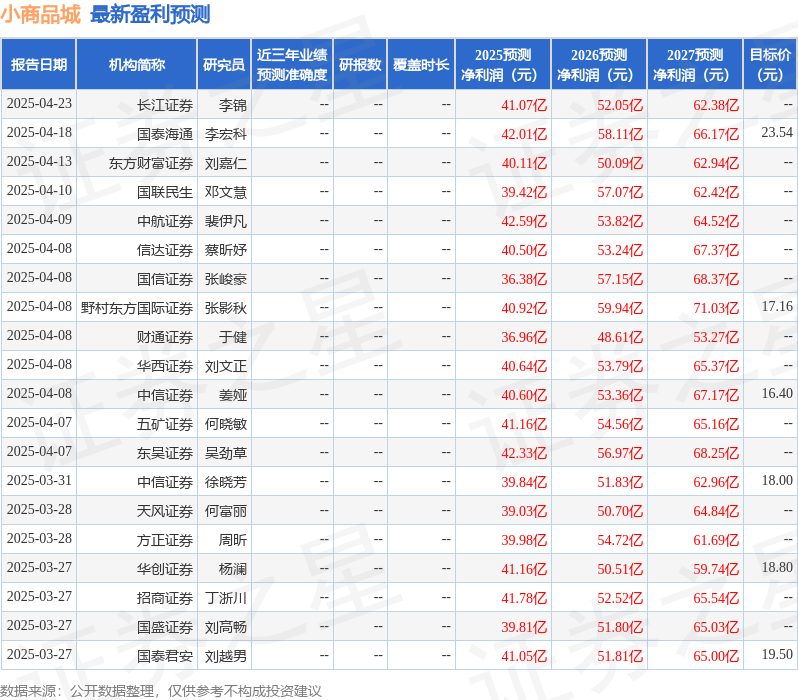Click the 36.38亿 profit value
The width and height of the screenshot is (798, 700).
(524, 279)
